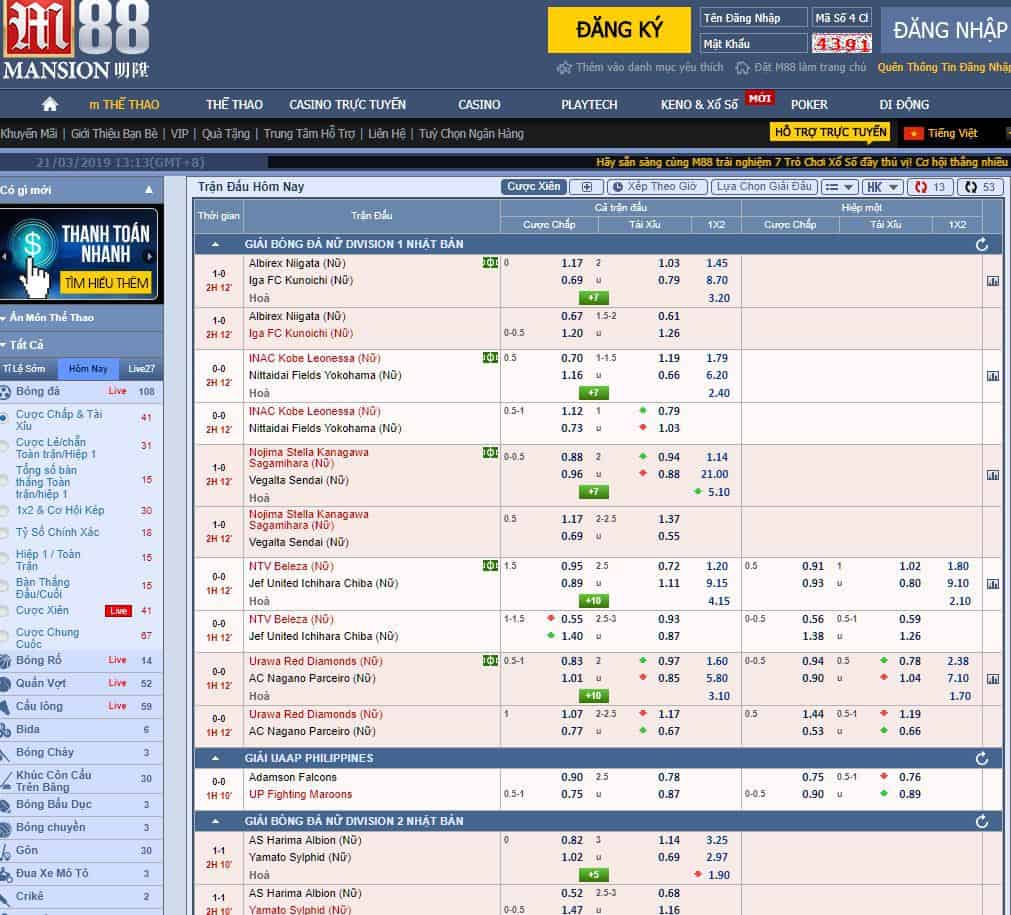Open stats icon for Albirex Niigata match
The height and width of the screenshot is (915, 1011).
992,282
